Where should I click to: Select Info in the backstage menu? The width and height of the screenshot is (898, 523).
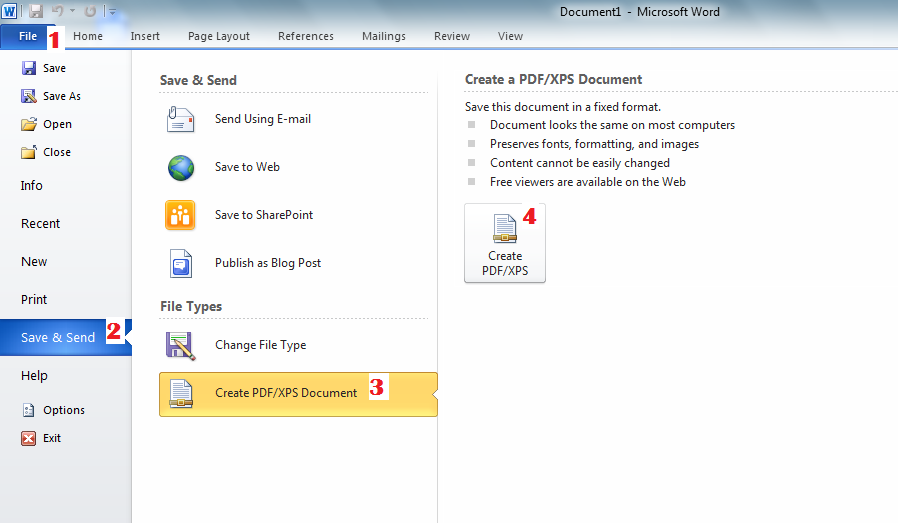pos(31,186)
